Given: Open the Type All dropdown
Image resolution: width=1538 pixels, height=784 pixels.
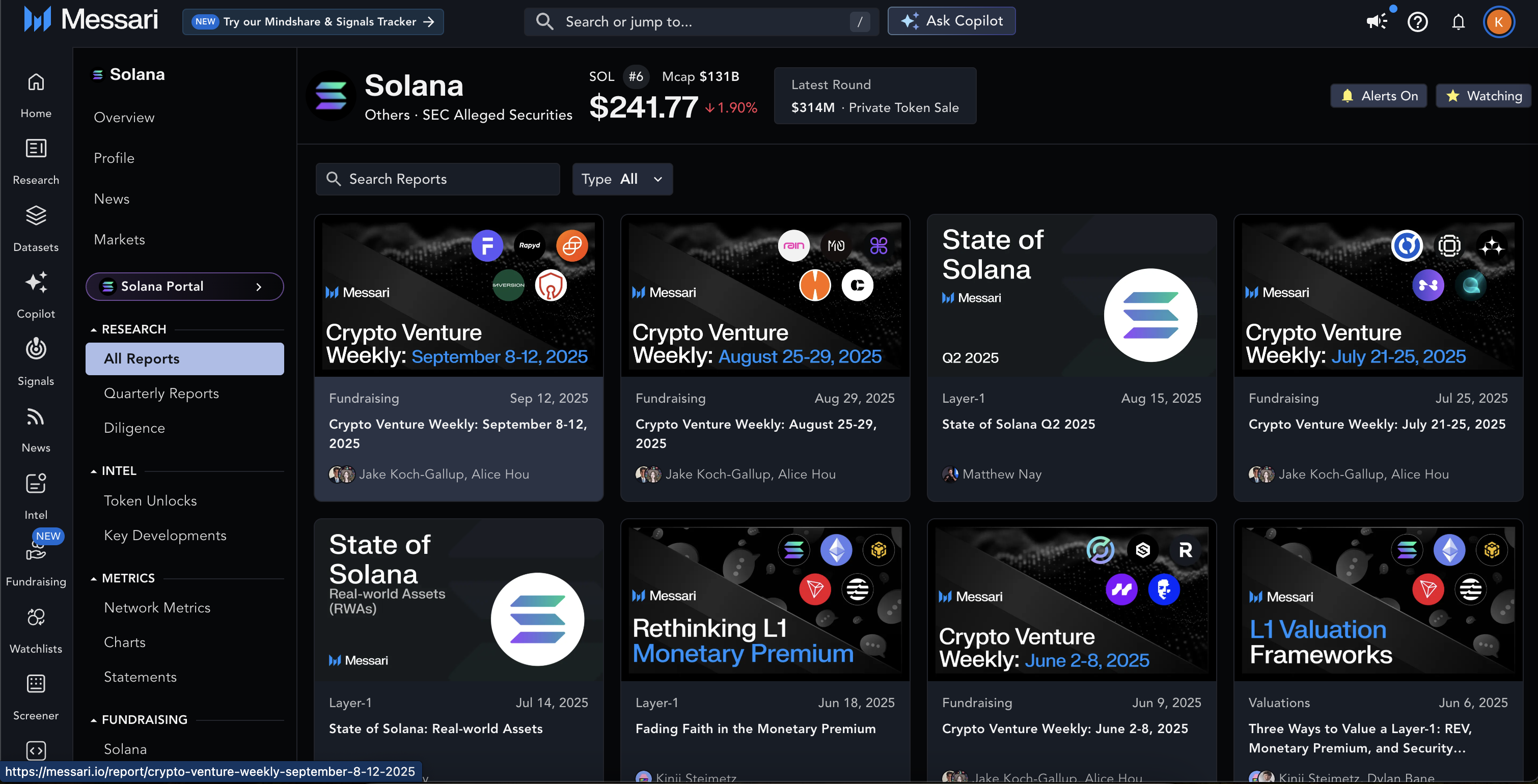Looking at the screenshot, I should [x=622, y=179].
